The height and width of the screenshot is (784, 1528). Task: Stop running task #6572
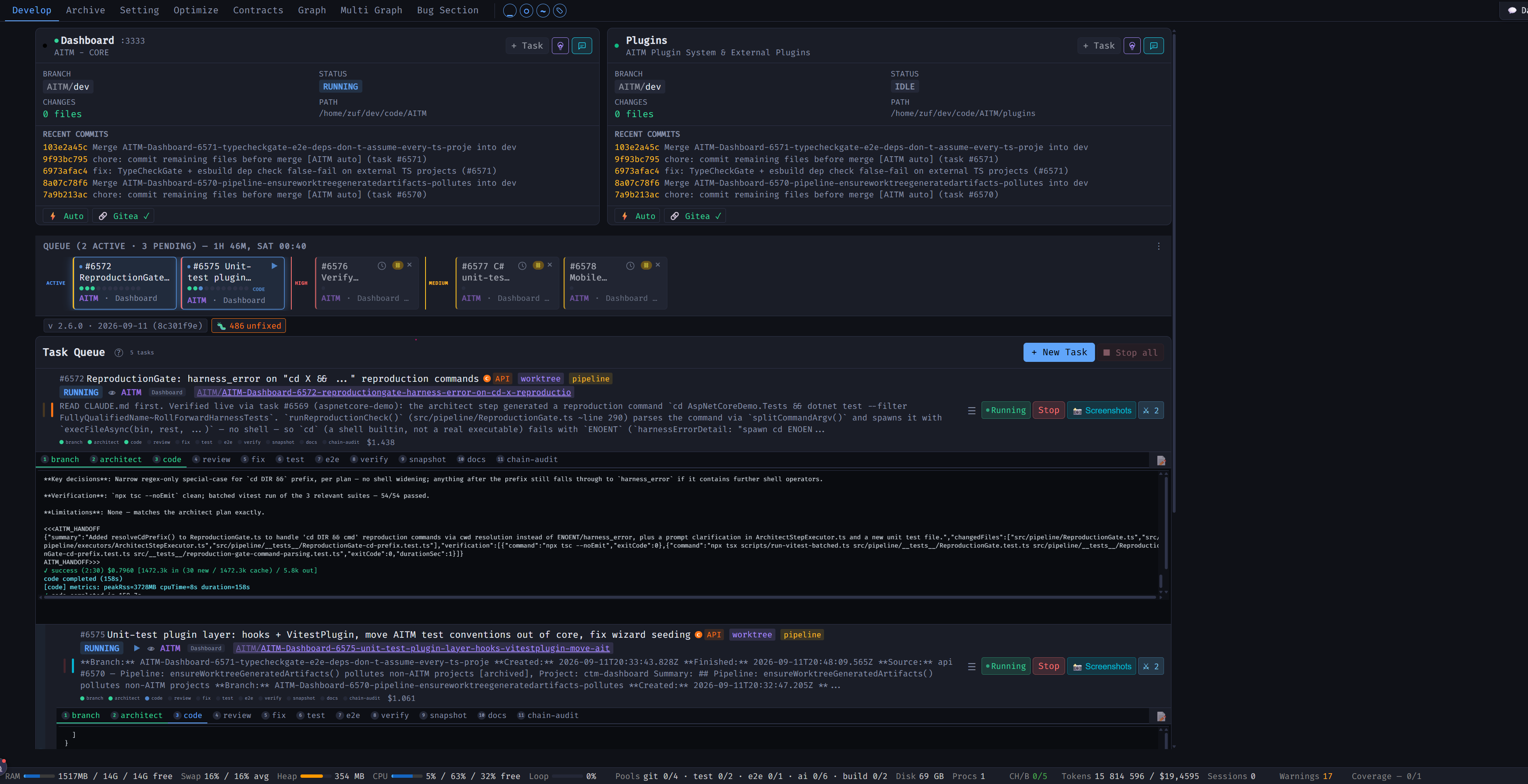pos(1049,410)
